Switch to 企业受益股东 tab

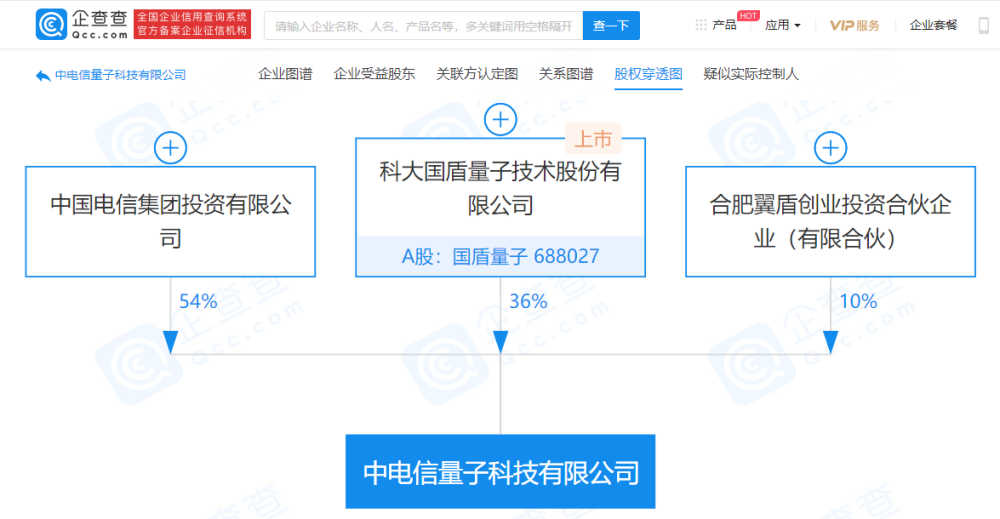(x=374, y=74)
